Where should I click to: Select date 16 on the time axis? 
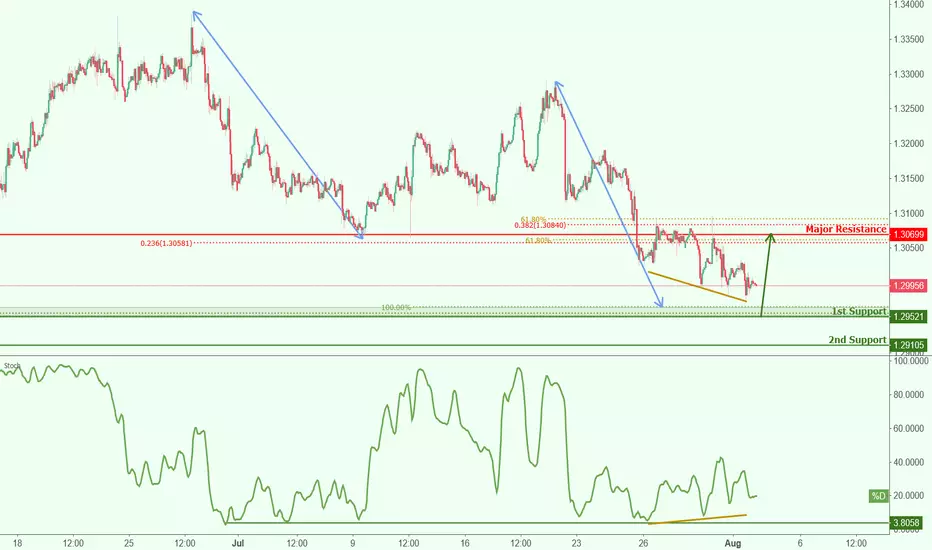[x=465, y=543]
